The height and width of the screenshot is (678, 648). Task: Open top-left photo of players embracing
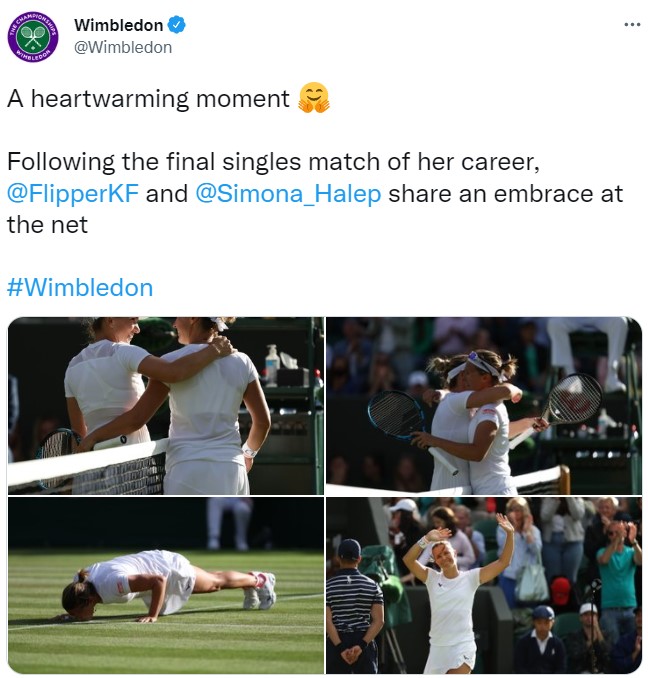pos(165,405)
